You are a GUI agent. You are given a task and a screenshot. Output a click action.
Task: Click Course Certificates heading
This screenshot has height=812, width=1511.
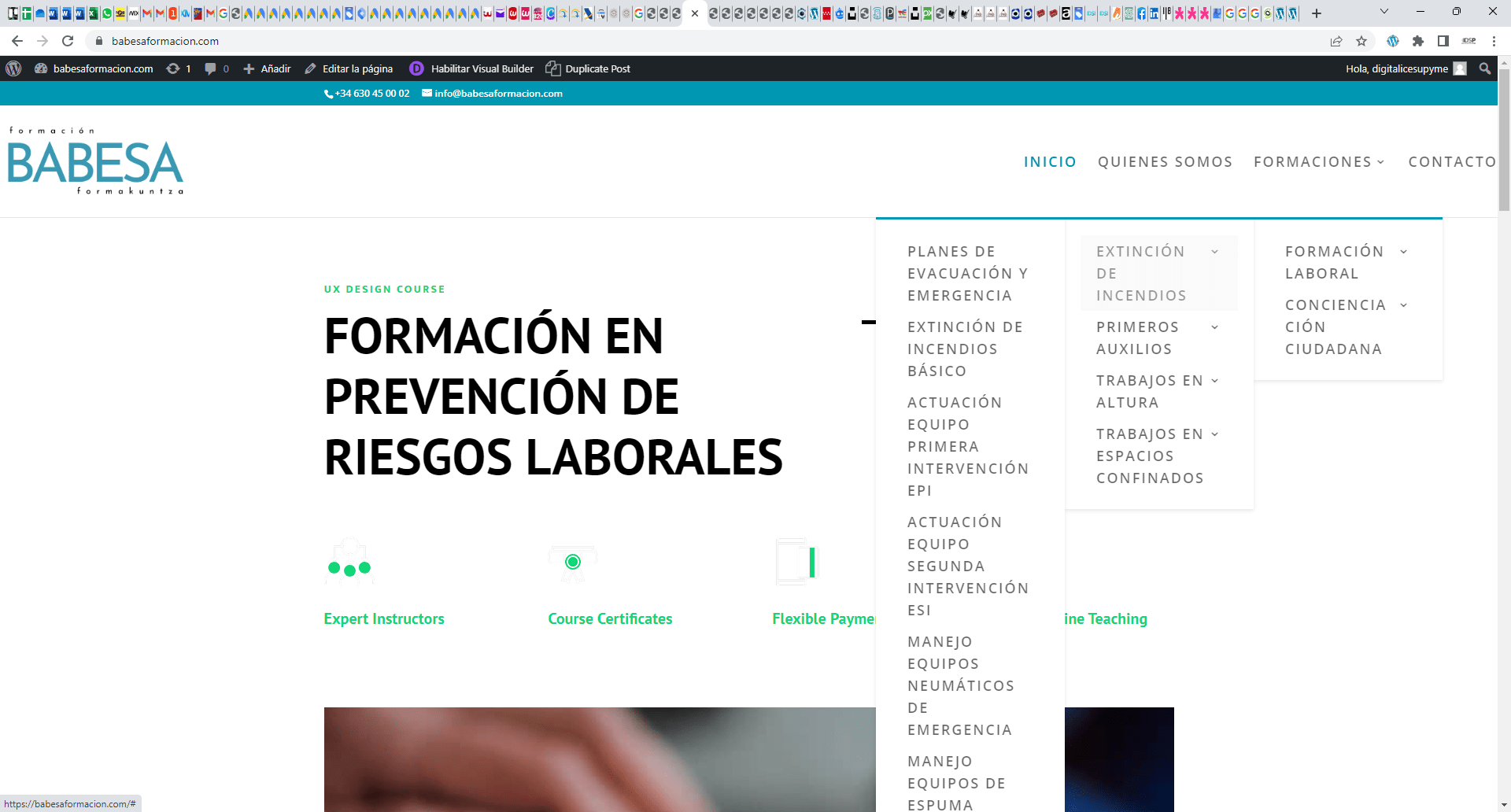coord(610,619)
